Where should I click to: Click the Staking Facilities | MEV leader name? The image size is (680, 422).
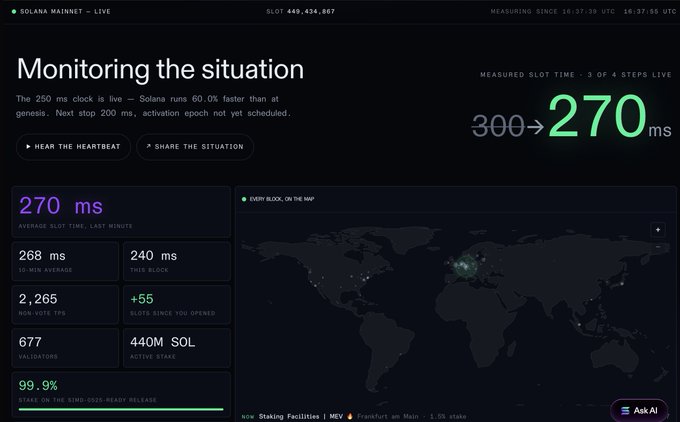pyautogui.click(x=301, y=416)
